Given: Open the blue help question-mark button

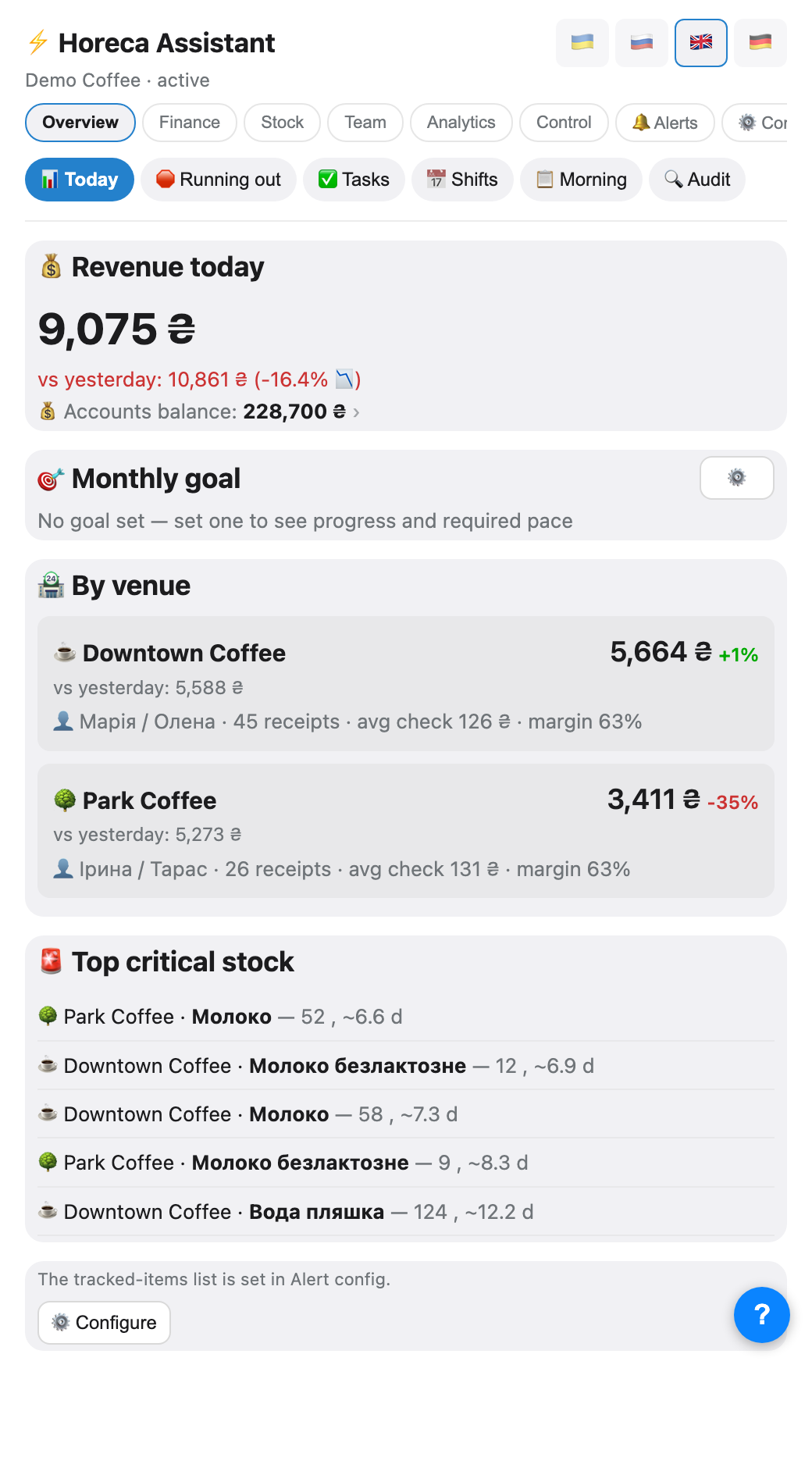Looking at the screenshot, I should [x=761, y=1315].
